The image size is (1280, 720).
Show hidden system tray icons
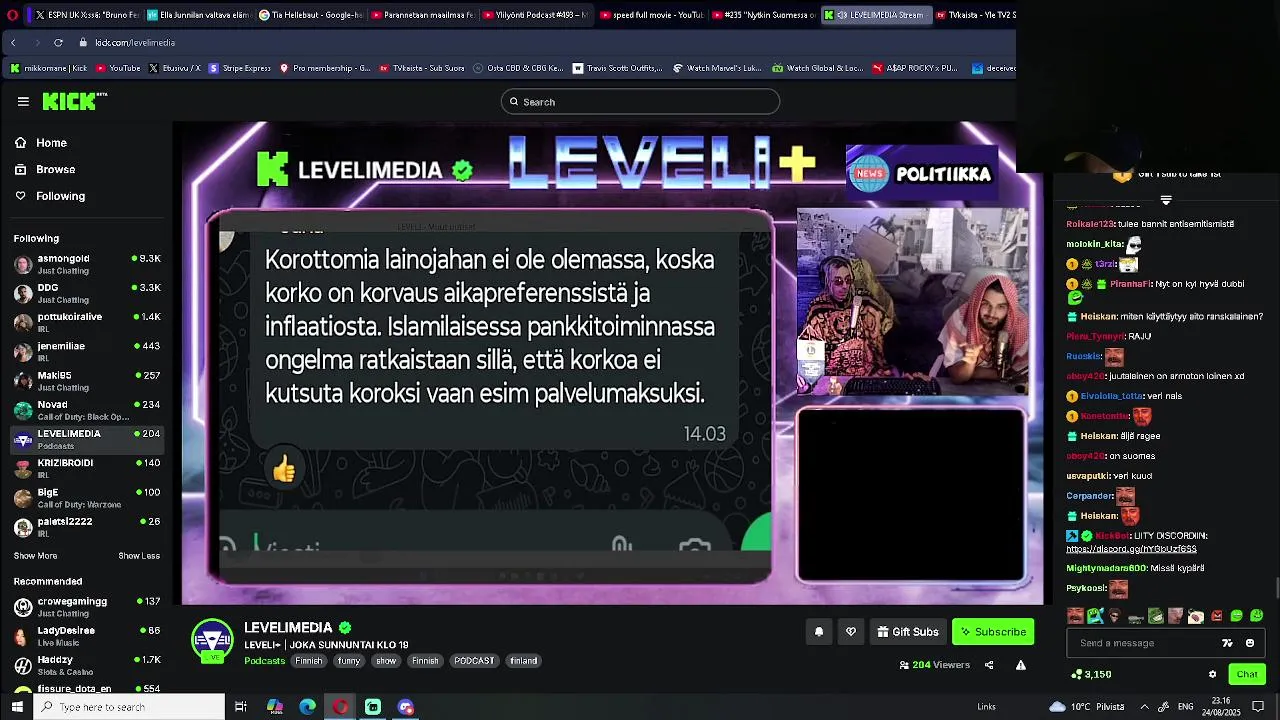[1145, 707]
